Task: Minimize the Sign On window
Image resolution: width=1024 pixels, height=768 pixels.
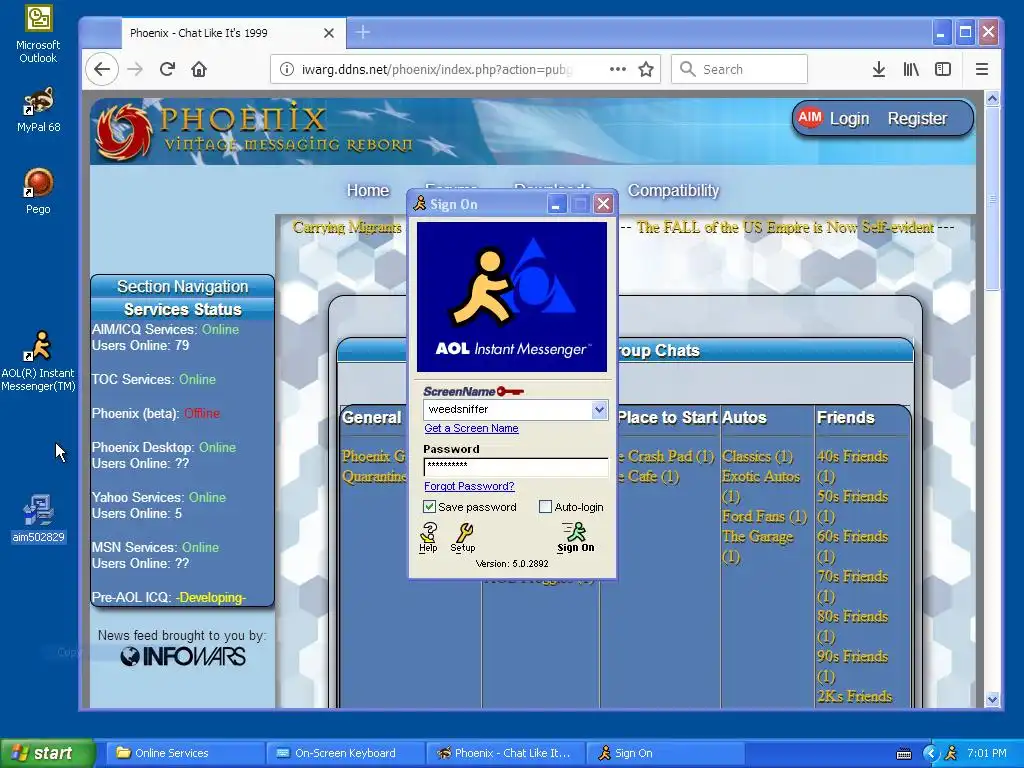Action: click(556, 204)
